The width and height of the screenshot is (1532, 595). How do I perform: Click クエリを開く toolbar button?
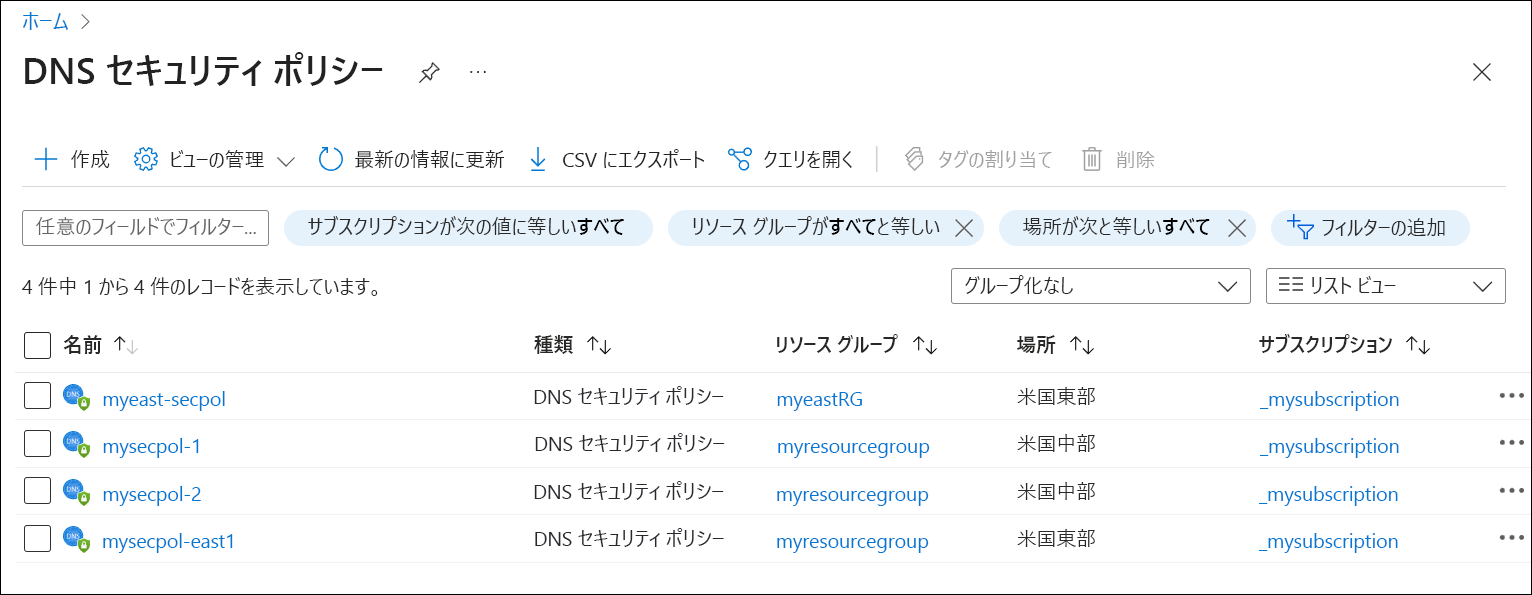[791, 159]
